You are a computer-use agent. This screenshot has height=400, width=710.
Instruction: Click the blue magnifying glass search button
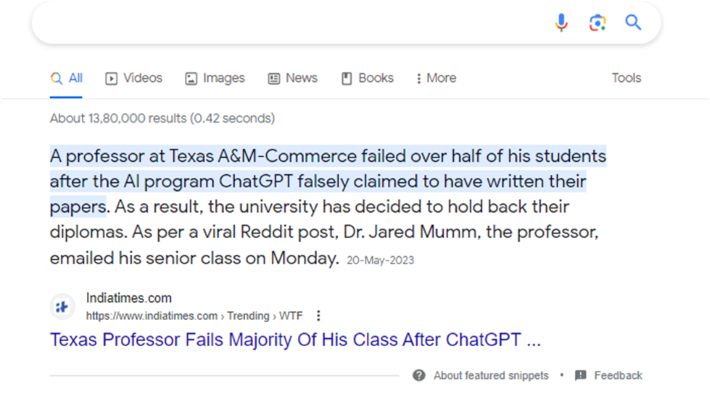[633, 22]
